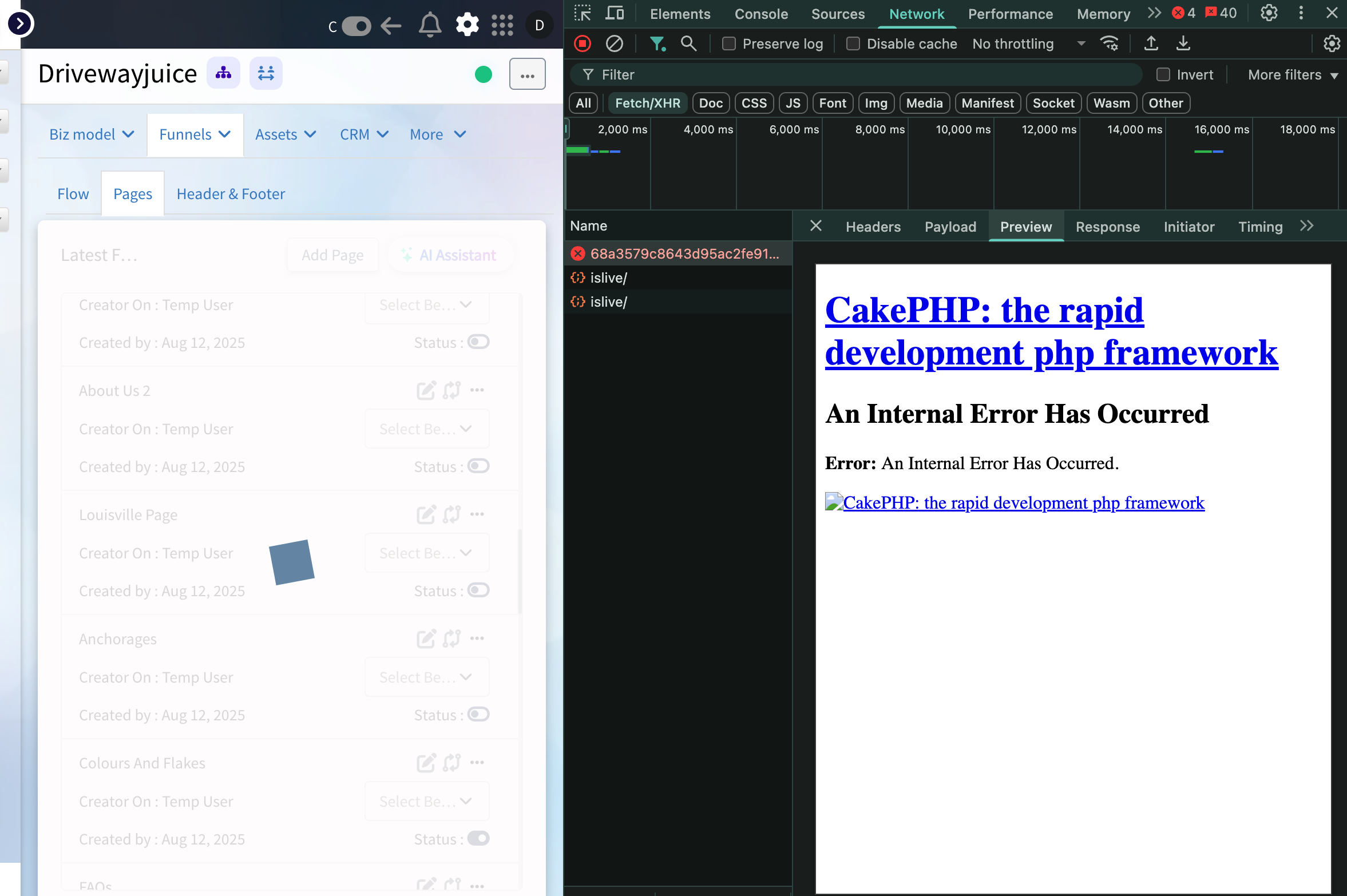Open the apps grid icon
1347x896 pixels.
pos(502,25)
